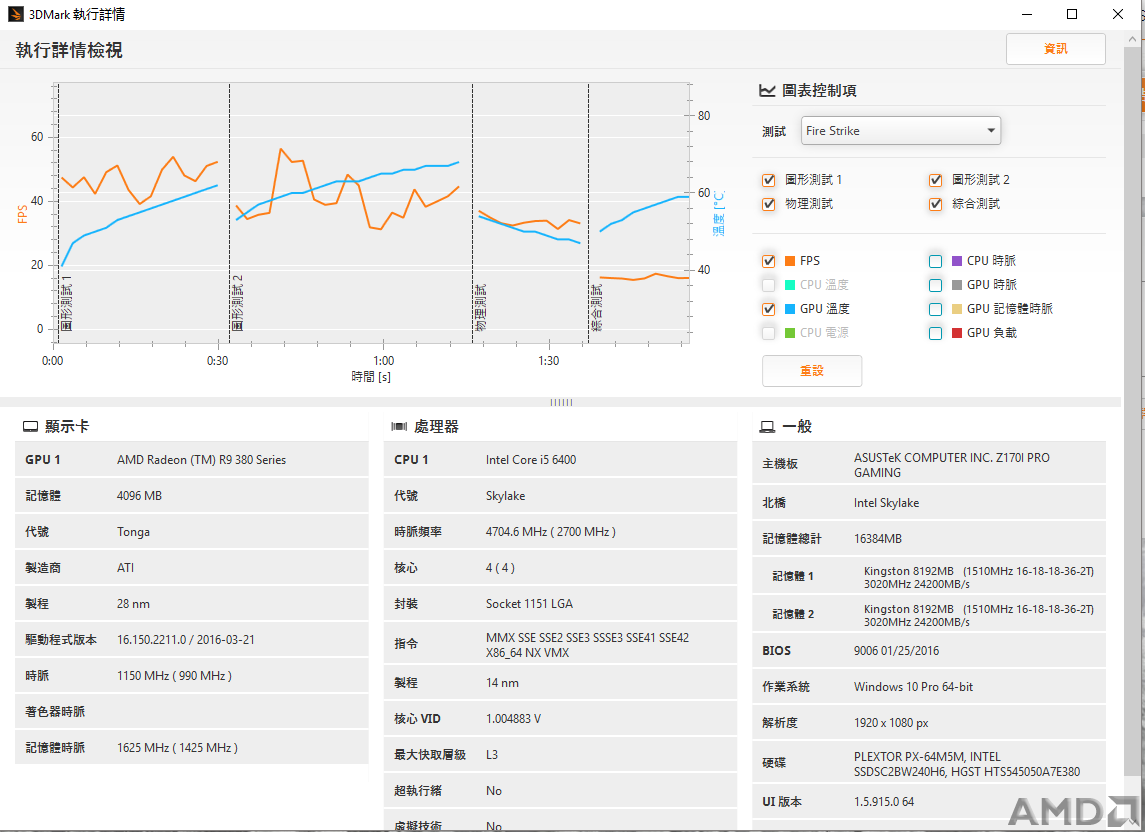Click the grayed CPU 電源 label
1145x832 pixels.
tap(824, 333)
